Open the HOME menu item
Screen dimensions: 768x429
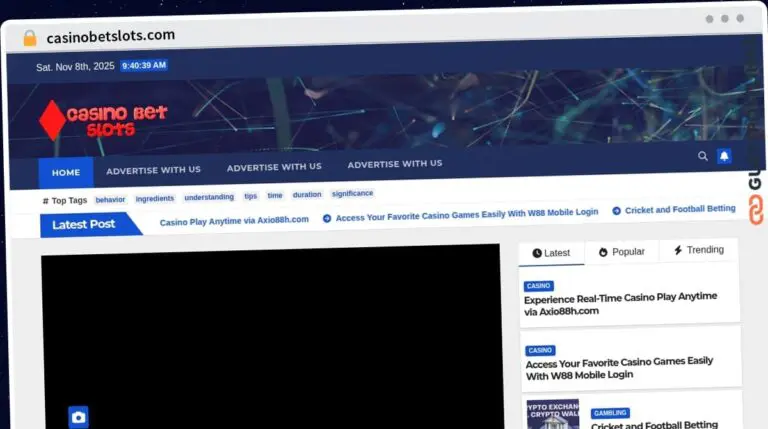pyautogui.click(x=66, y=172)
